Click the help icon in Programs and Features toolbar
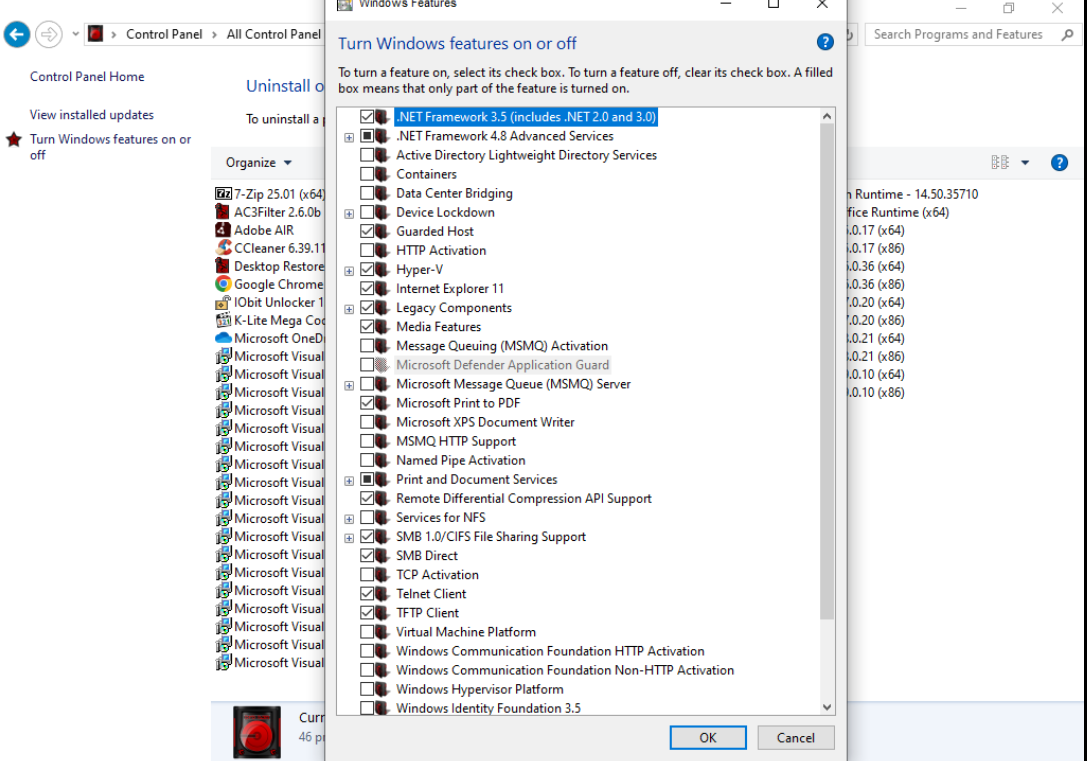1087x761 pixels. click(x=1059, y=163)
